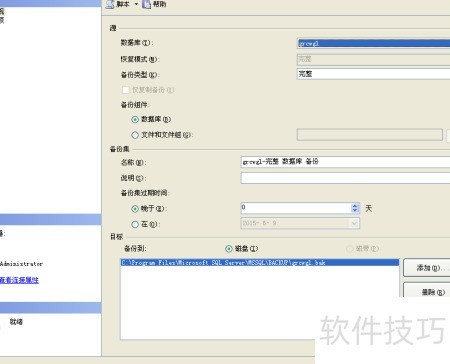450x364 pixels.
Task: Click the 脚本 script icon in toolbar
Action: click(x=110, y=4)
